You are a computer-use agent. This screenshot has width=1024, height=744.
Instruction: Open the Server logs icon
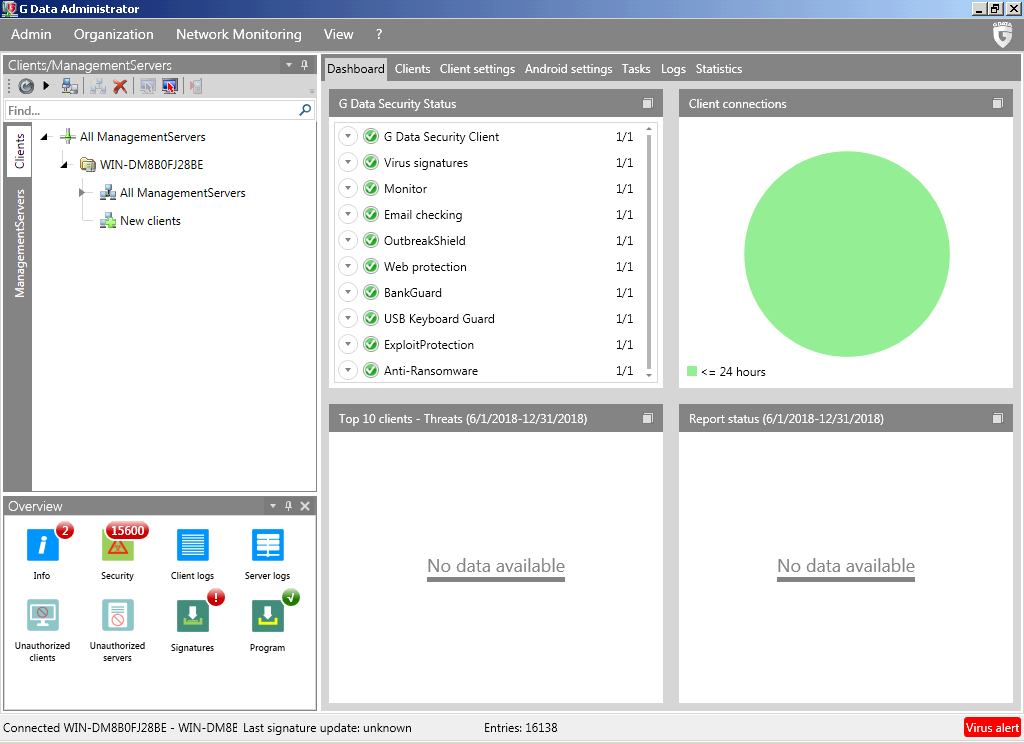267,546
